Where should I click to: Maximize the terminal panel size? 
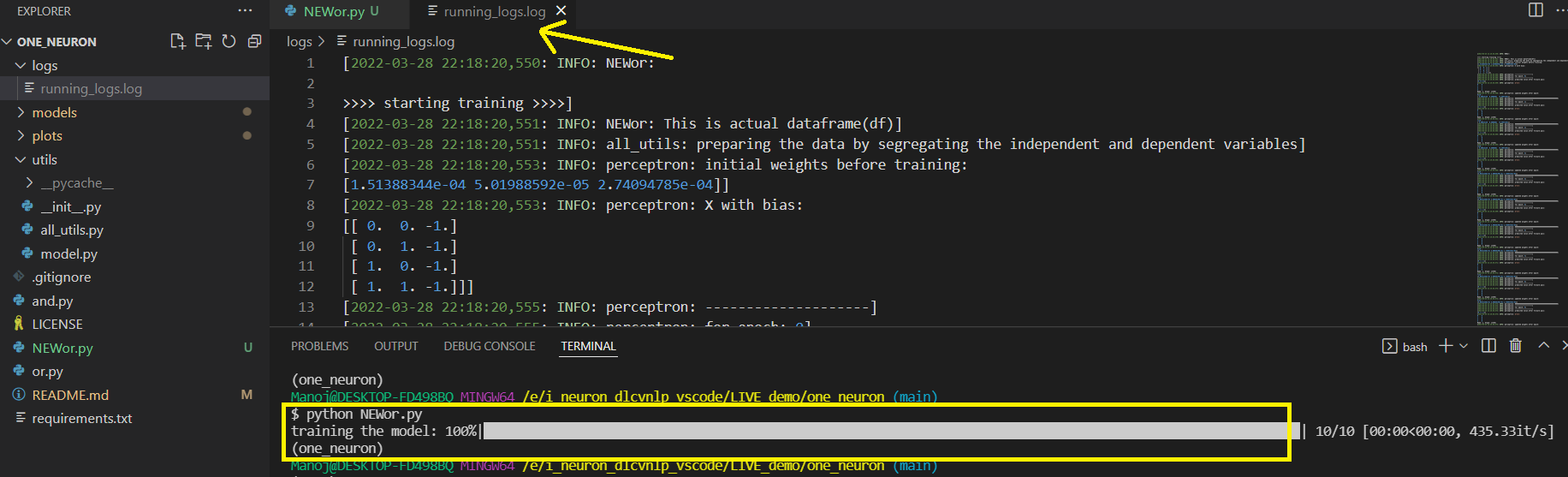coord(1543,346)
